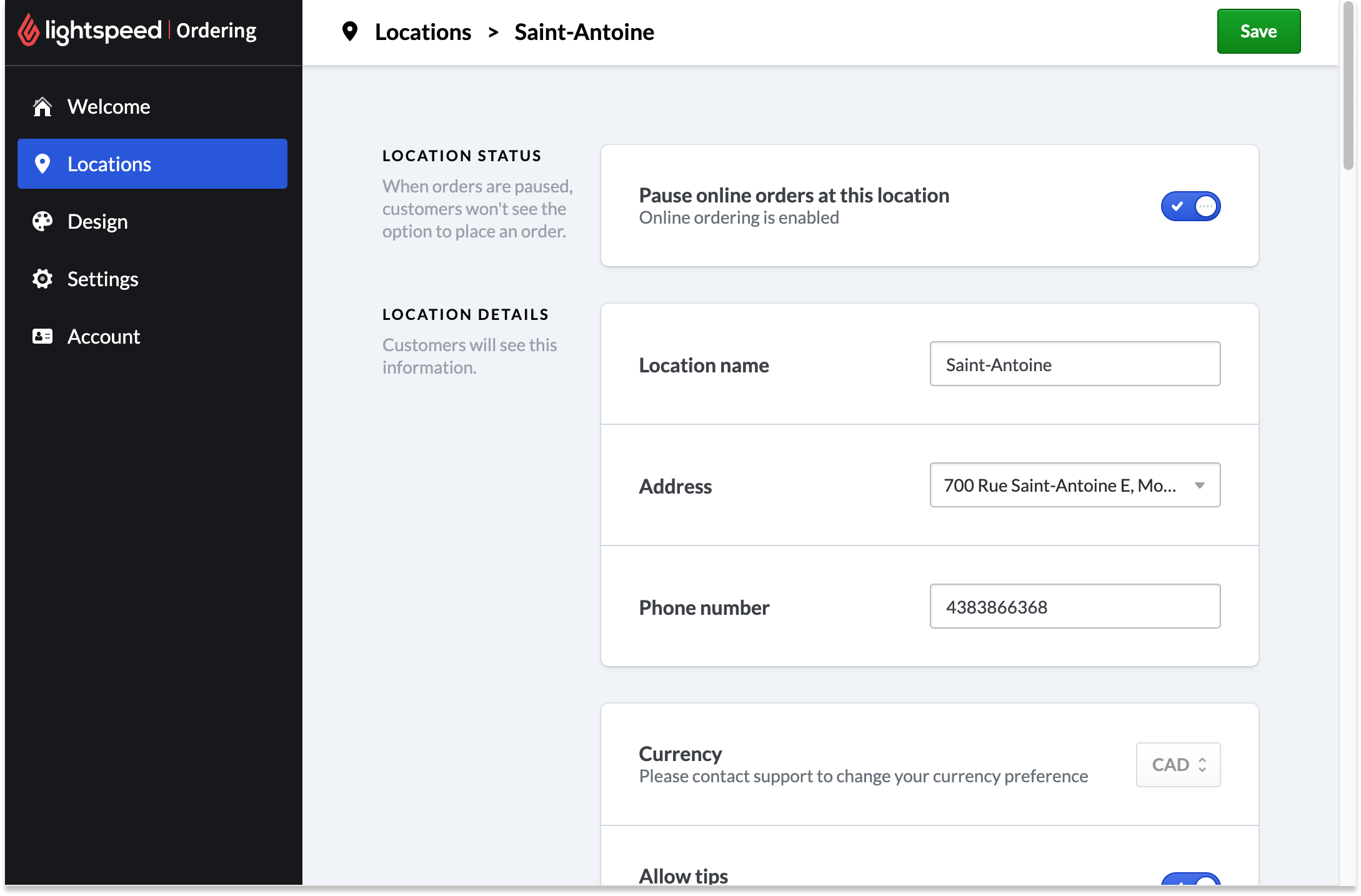Click the 'Pause online orders at this location' label
The height and width of the screenshot is (896, 1361).
794,196
